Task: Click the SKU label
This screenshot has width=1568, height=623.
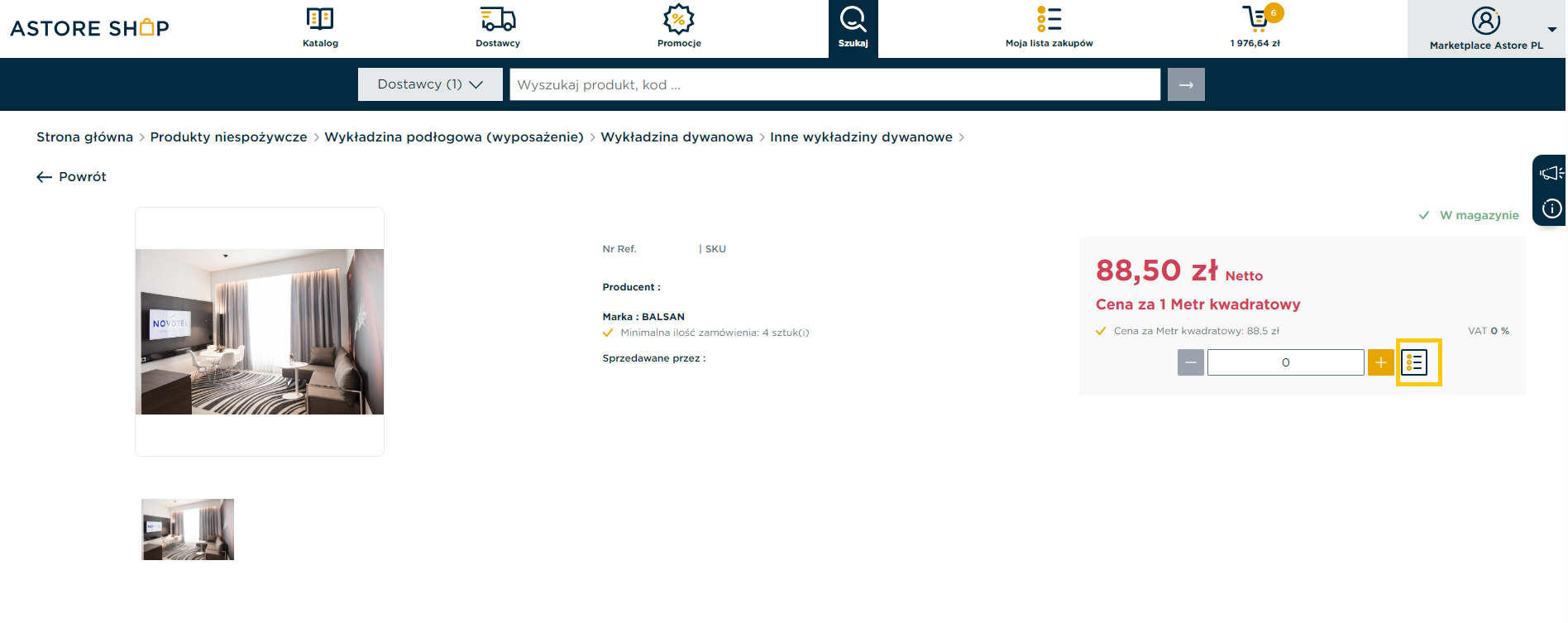Action: 715,249
